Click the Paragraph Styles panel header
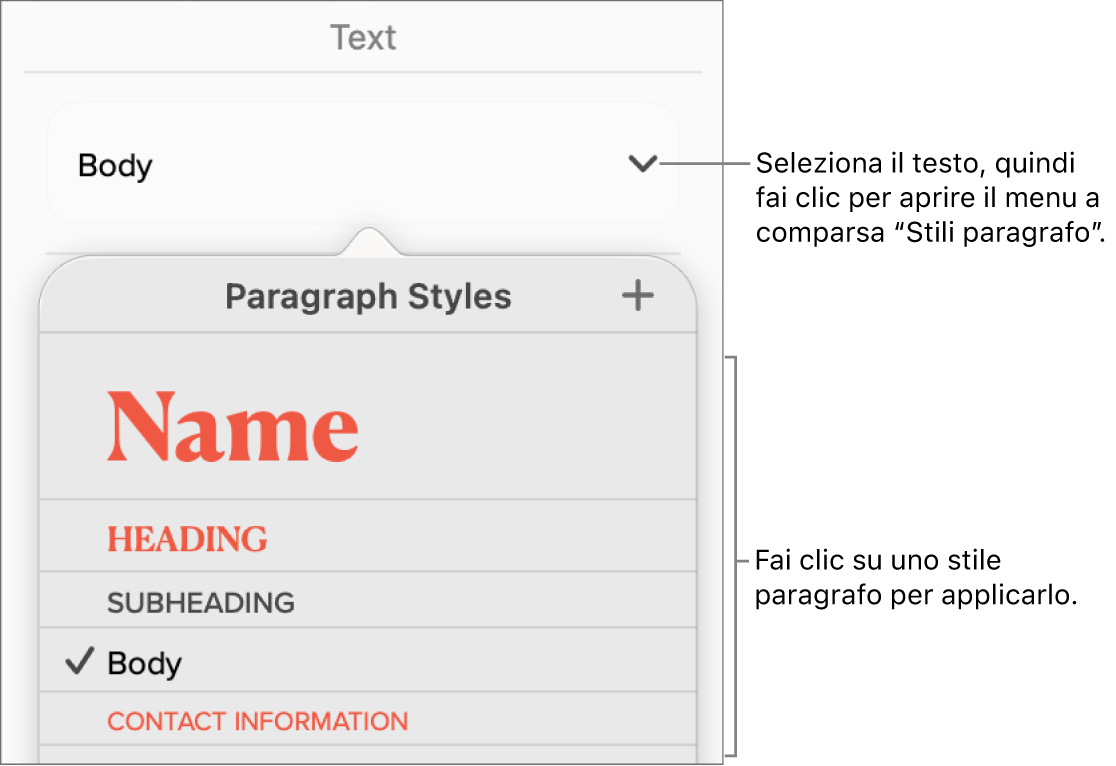Image resolution: width=1116 pixels, height=766 pixels. coord(368,296)
